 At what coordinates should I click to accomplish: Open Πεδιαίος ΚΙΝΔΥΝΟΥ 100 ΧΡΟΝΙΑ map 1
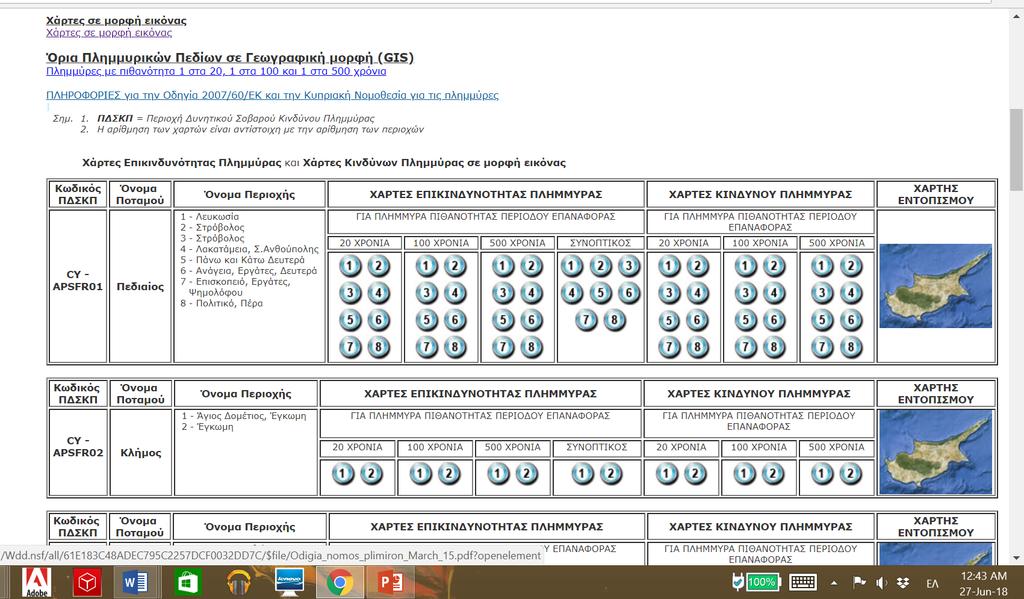[745, 266]
